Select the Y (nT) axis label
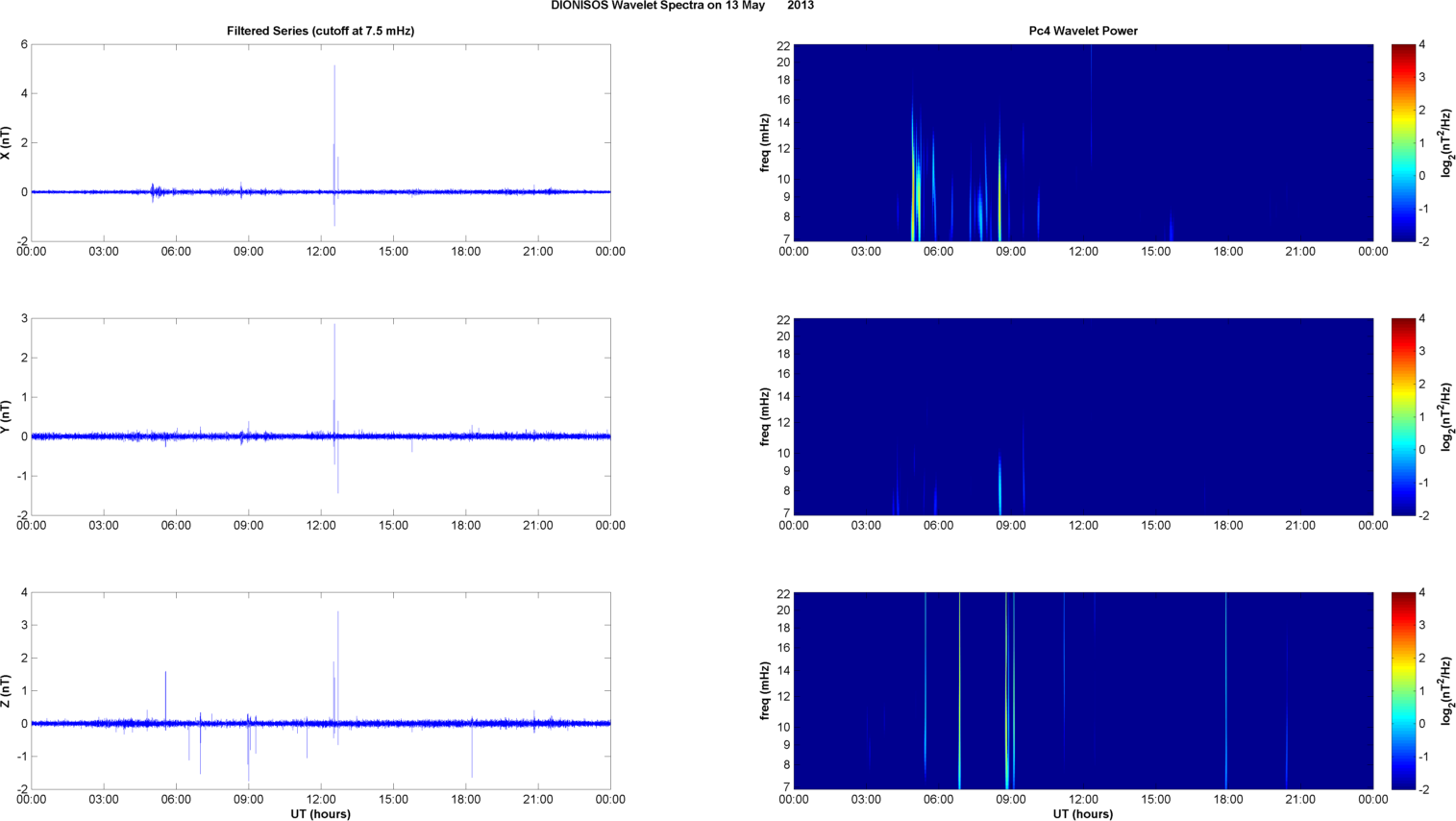The image size is (1456, 821). click(6, 417)
